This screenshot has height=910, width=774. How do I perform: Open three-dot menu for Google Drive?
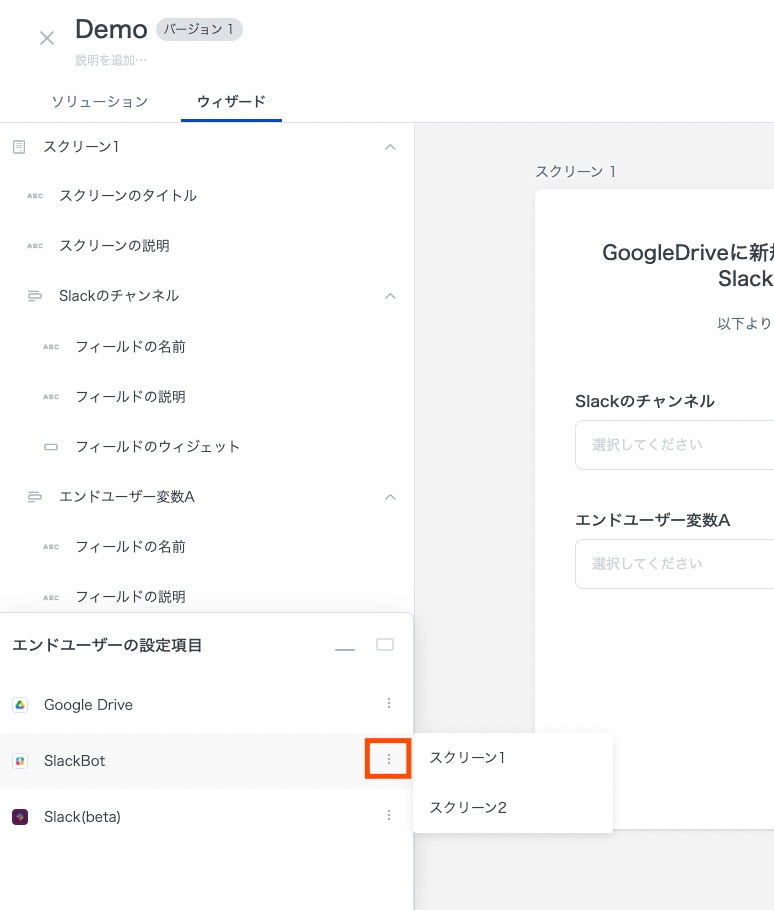coord(389,704)
